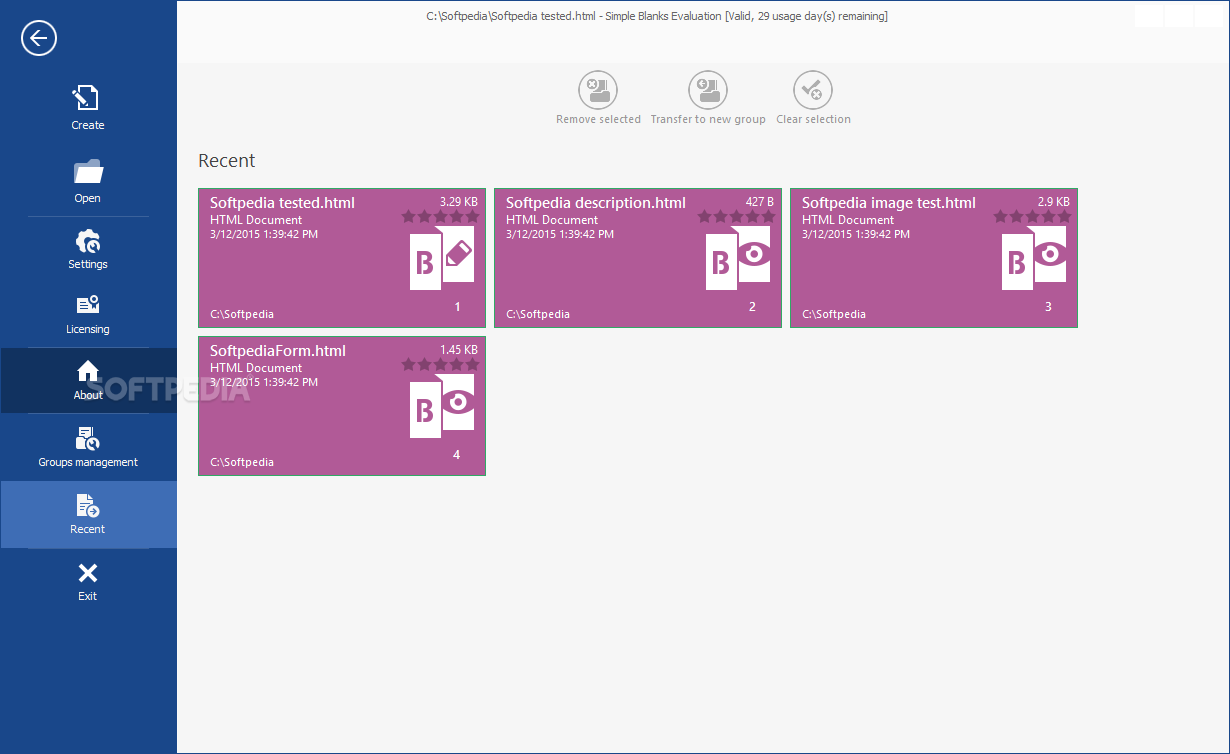Set star rating on SoftpediaForm.html
This screenshot has width=1230, height=754.
click(440, 364)
